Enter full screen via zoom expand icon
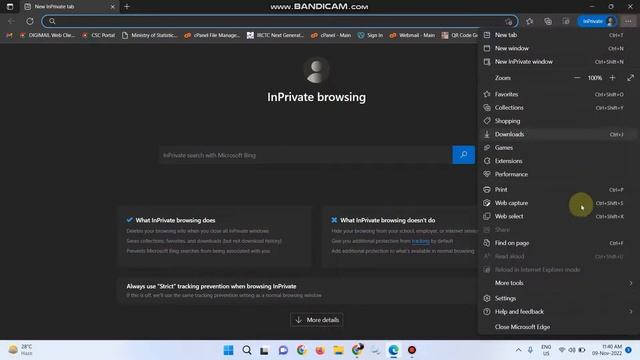 click(631, 78)
